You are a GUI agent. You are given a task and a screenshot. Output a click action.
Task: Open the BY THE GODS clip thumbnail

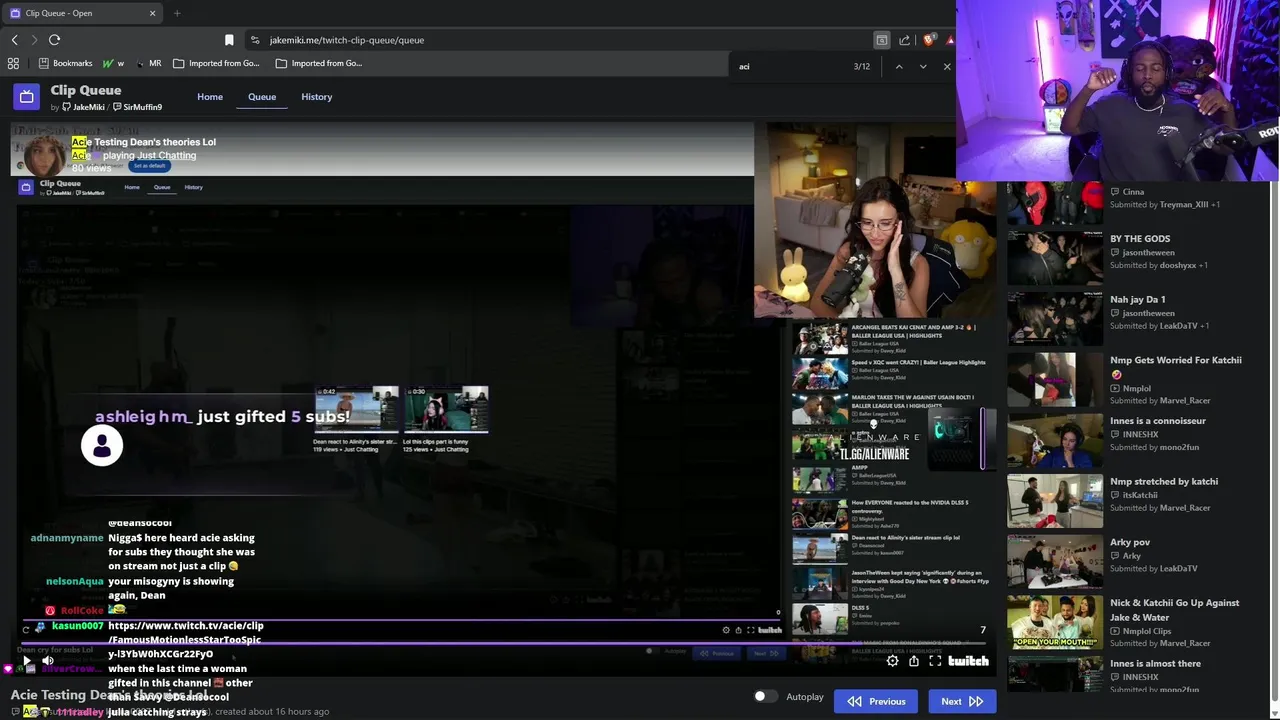1054,258
